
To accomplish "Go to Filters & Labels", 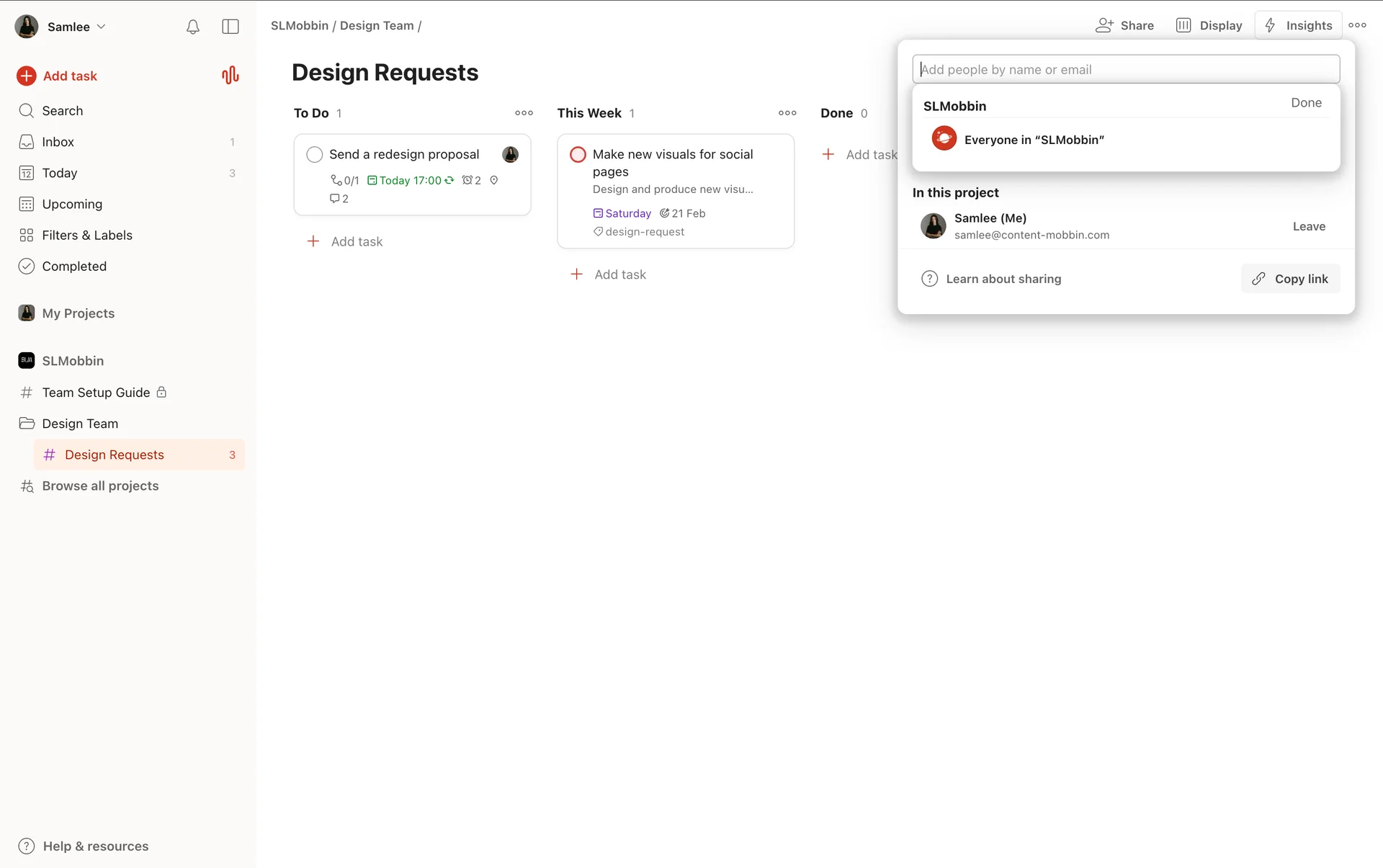I will 86,235.
